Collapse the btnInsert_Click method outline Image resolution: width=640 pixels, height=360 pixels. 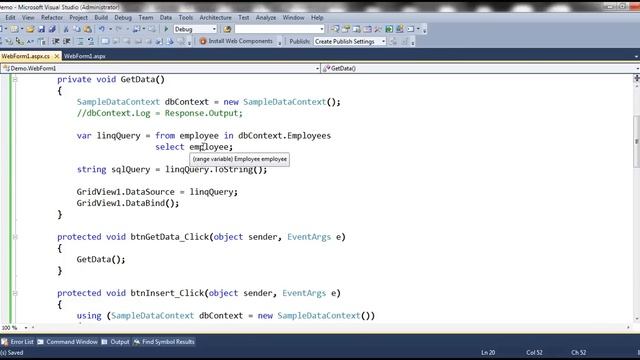click(15, 293)
